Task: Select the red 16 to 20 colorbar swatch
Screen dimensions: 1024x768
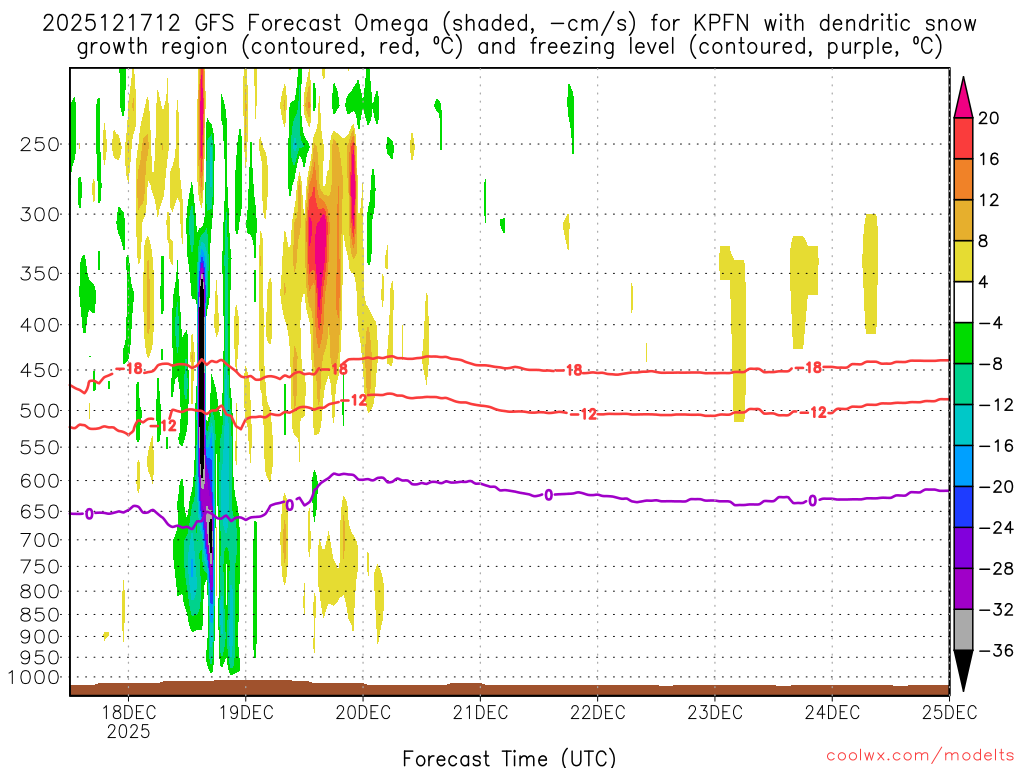Action: click(963, 138)
